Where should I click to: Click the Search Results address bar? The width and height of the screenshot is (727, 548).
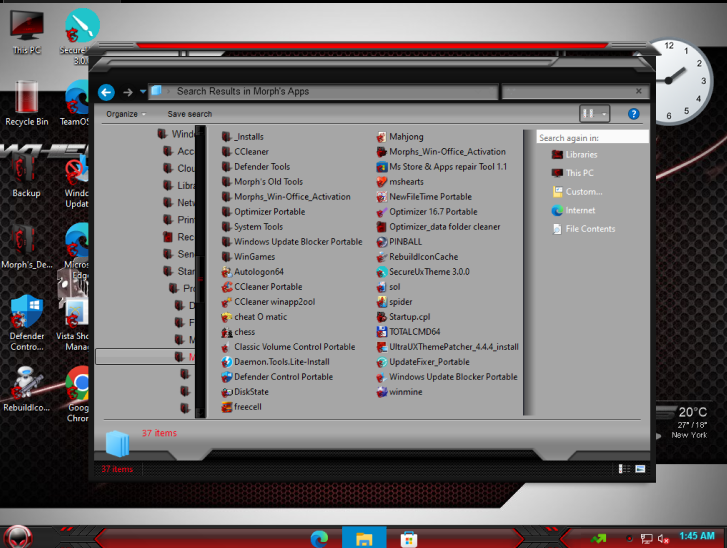click(323, 91)
